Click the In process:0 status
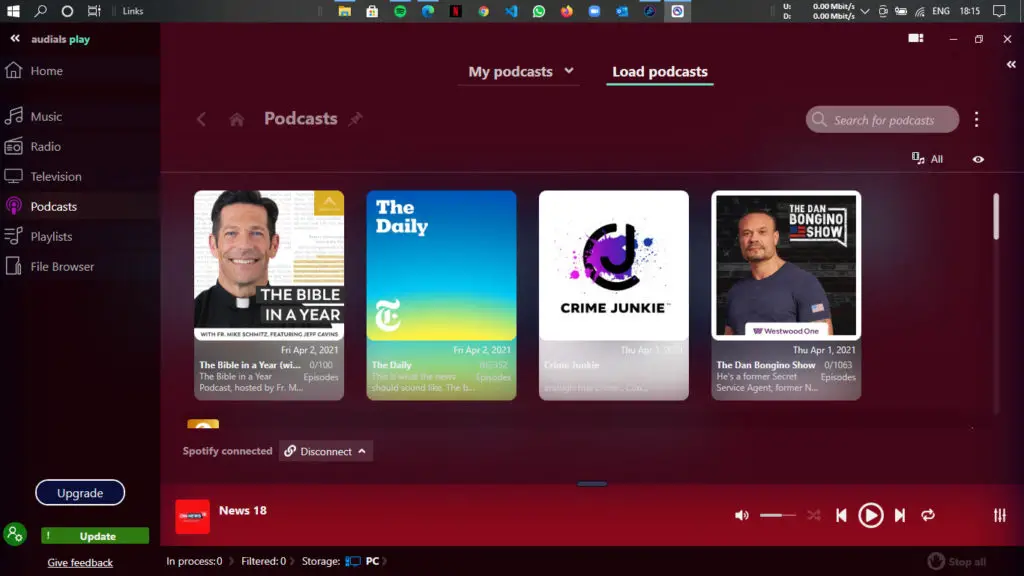 (x=194, y=561)
